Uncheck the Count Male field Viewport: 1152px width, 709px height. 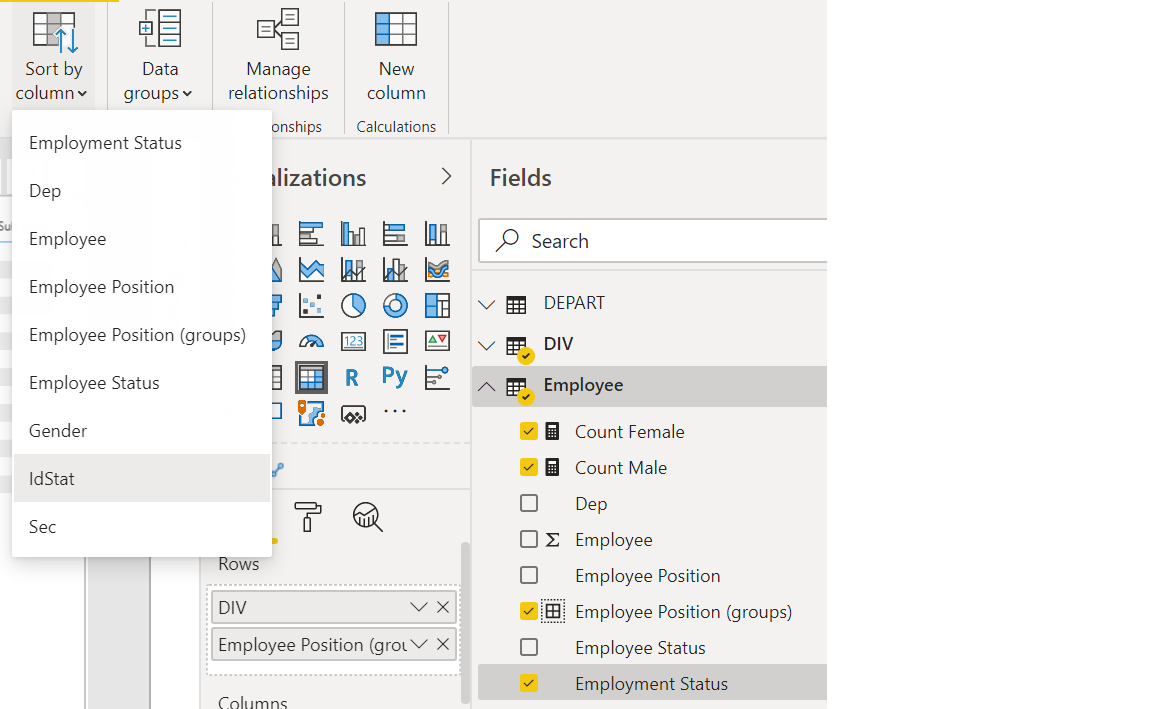pyautogui.click(x=528, y=467)
